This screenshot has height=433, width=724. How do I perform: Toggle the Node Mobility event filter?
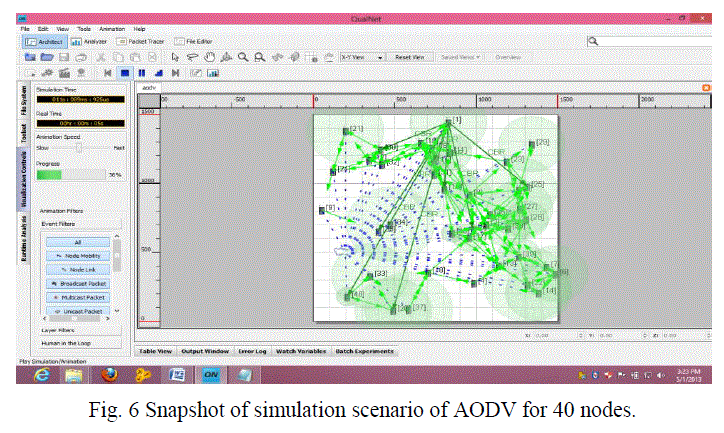78,255
